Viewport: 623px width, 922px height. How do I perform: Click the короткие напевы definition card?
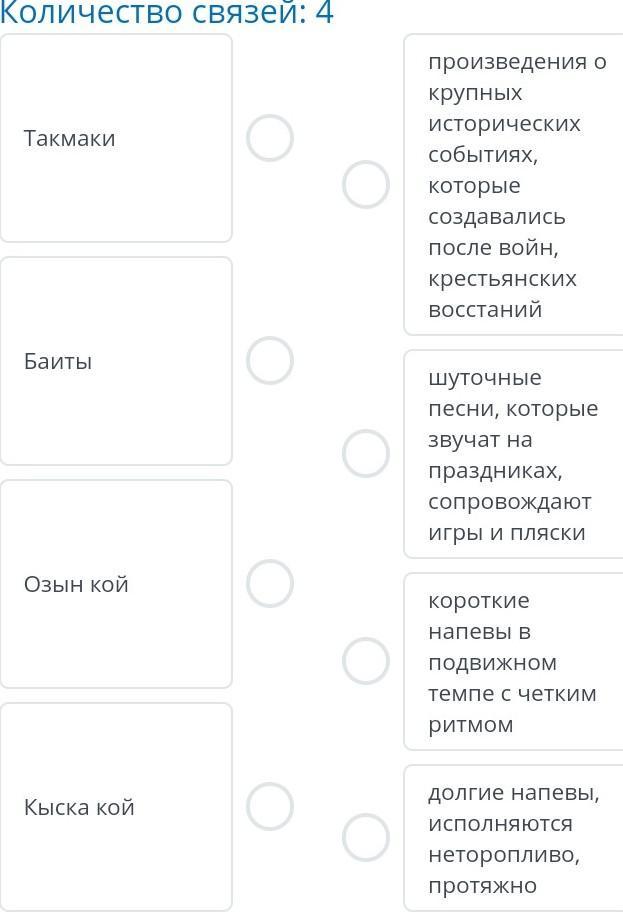coord(516,662)
